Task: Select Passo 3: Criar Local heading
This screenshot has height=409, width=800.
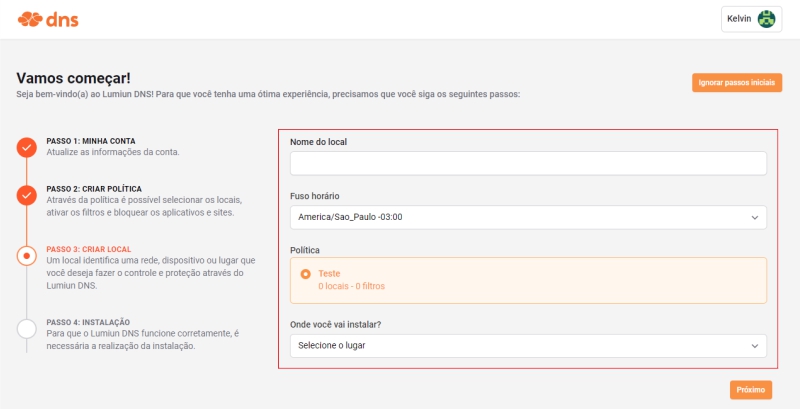Action: pos(89,249)
